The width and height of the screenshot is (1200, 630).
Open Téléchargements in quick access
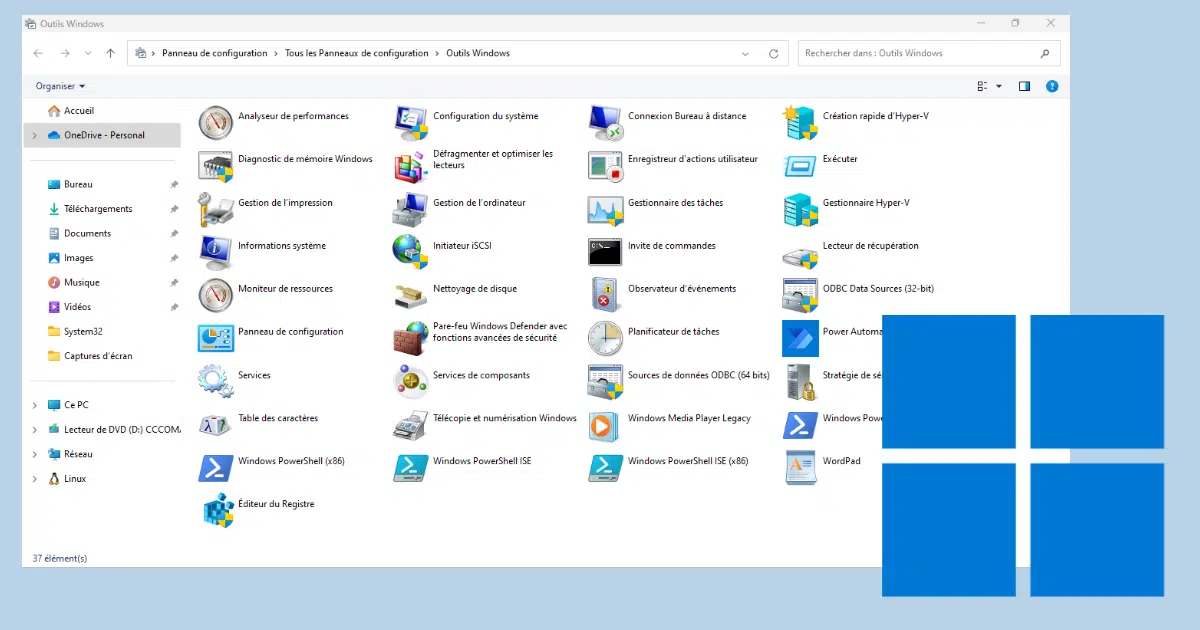98,209
